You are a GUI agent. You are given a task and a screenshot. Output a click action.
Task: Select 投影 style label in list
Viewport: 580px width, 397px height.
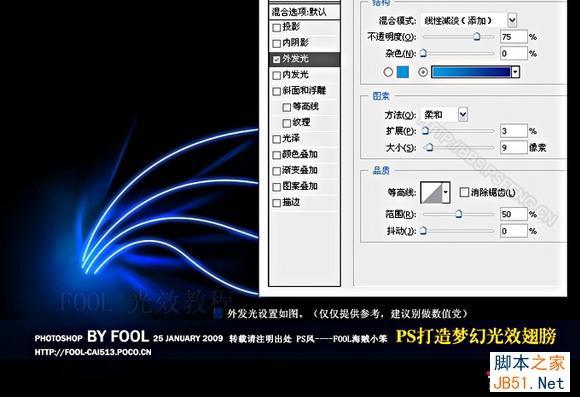point(291,27)
